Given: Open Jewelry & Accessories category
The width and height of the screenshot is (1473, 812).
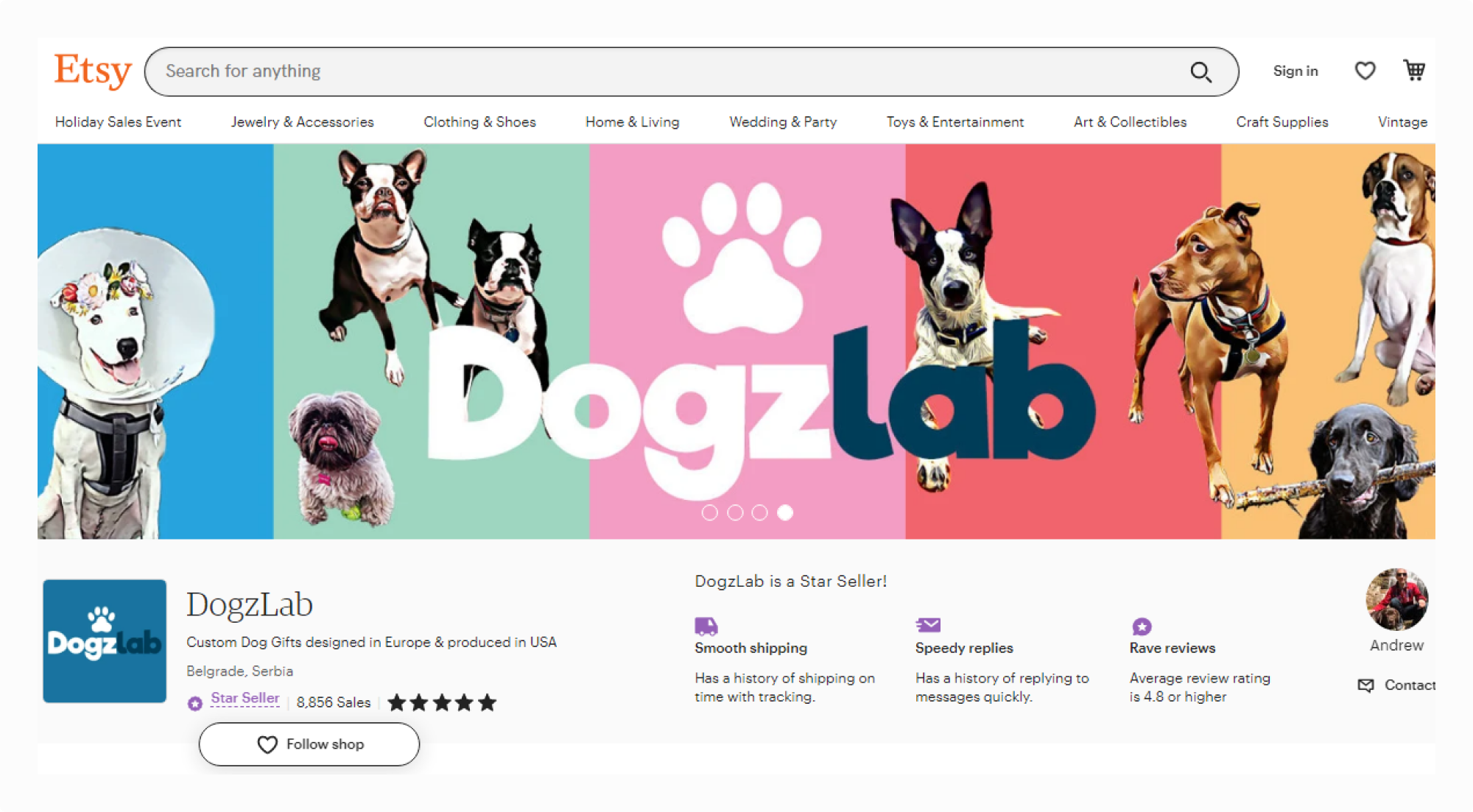Looking at the screenshot, I should tap(302, 122).
